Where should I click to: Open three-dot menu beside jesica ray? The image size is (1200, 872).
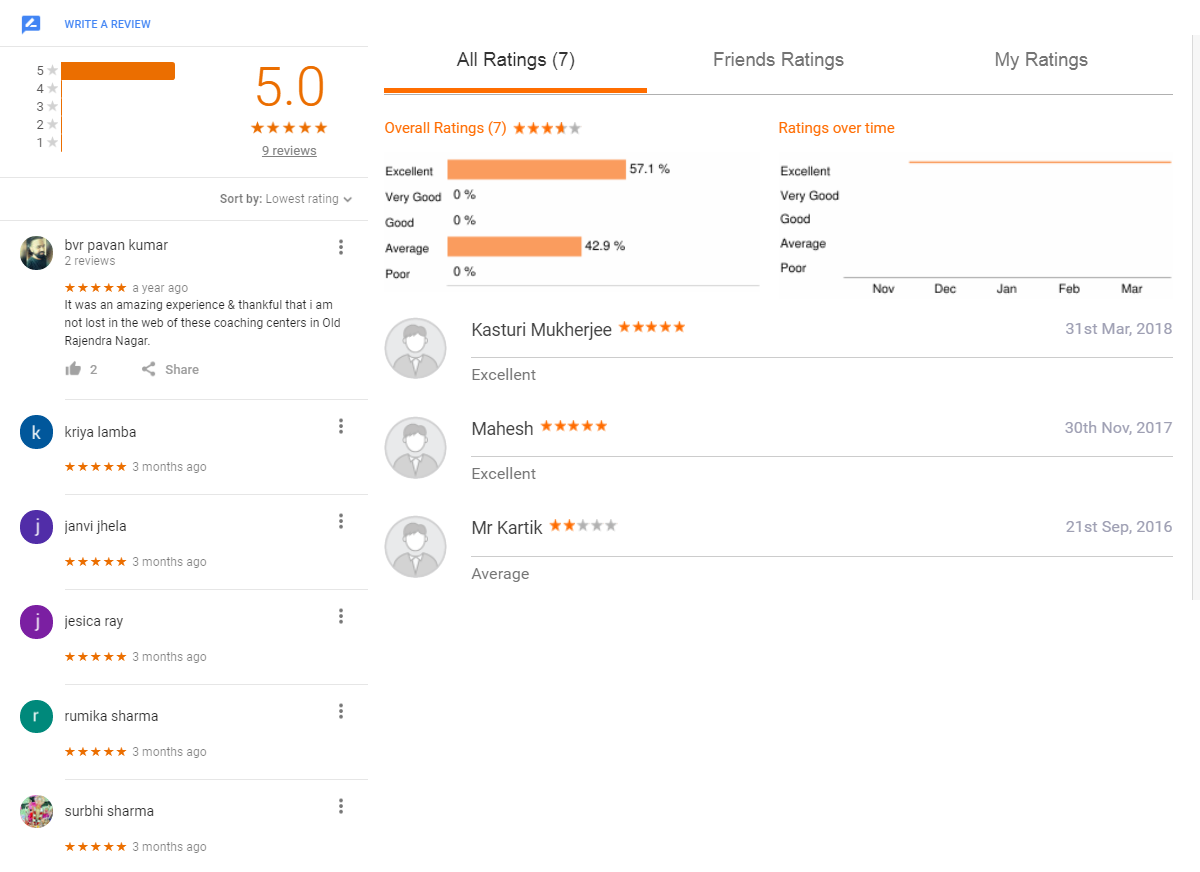341,616
